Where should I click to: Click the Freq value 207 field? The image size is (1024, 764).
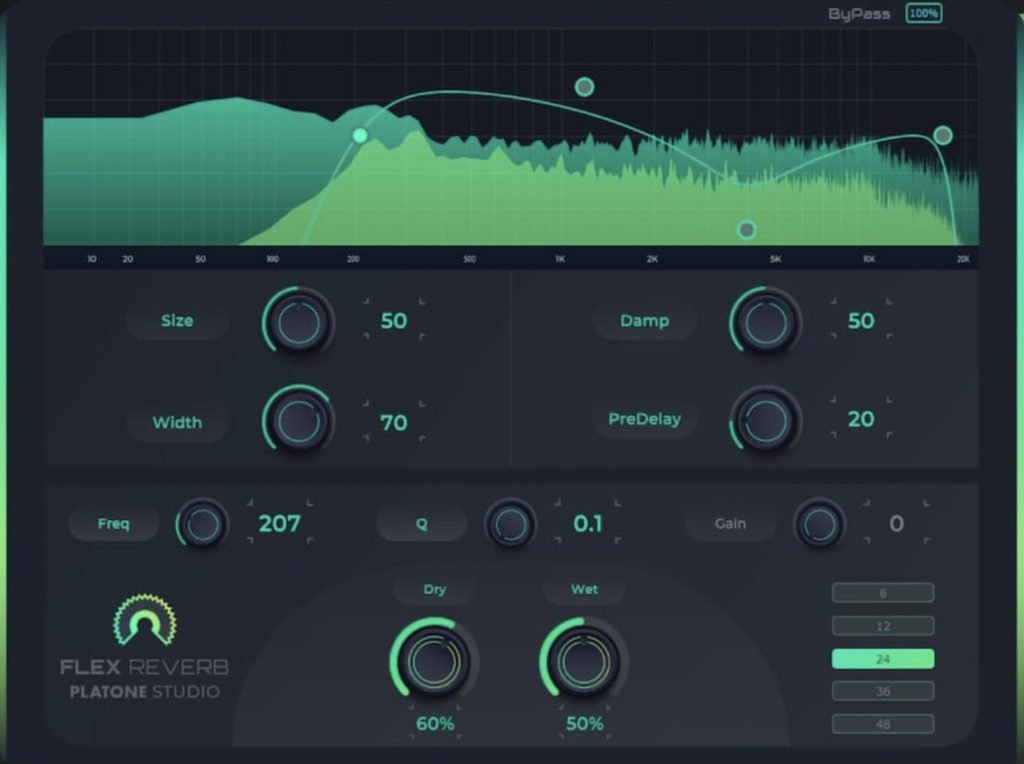279,524
